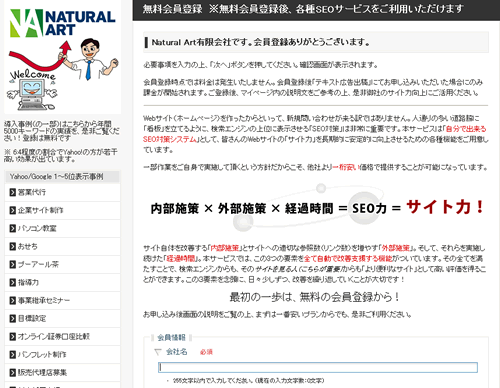Screen dimensions: 500x388
Task: Open the 事業継承セミナー case link
Action: [x=44, y=300]
